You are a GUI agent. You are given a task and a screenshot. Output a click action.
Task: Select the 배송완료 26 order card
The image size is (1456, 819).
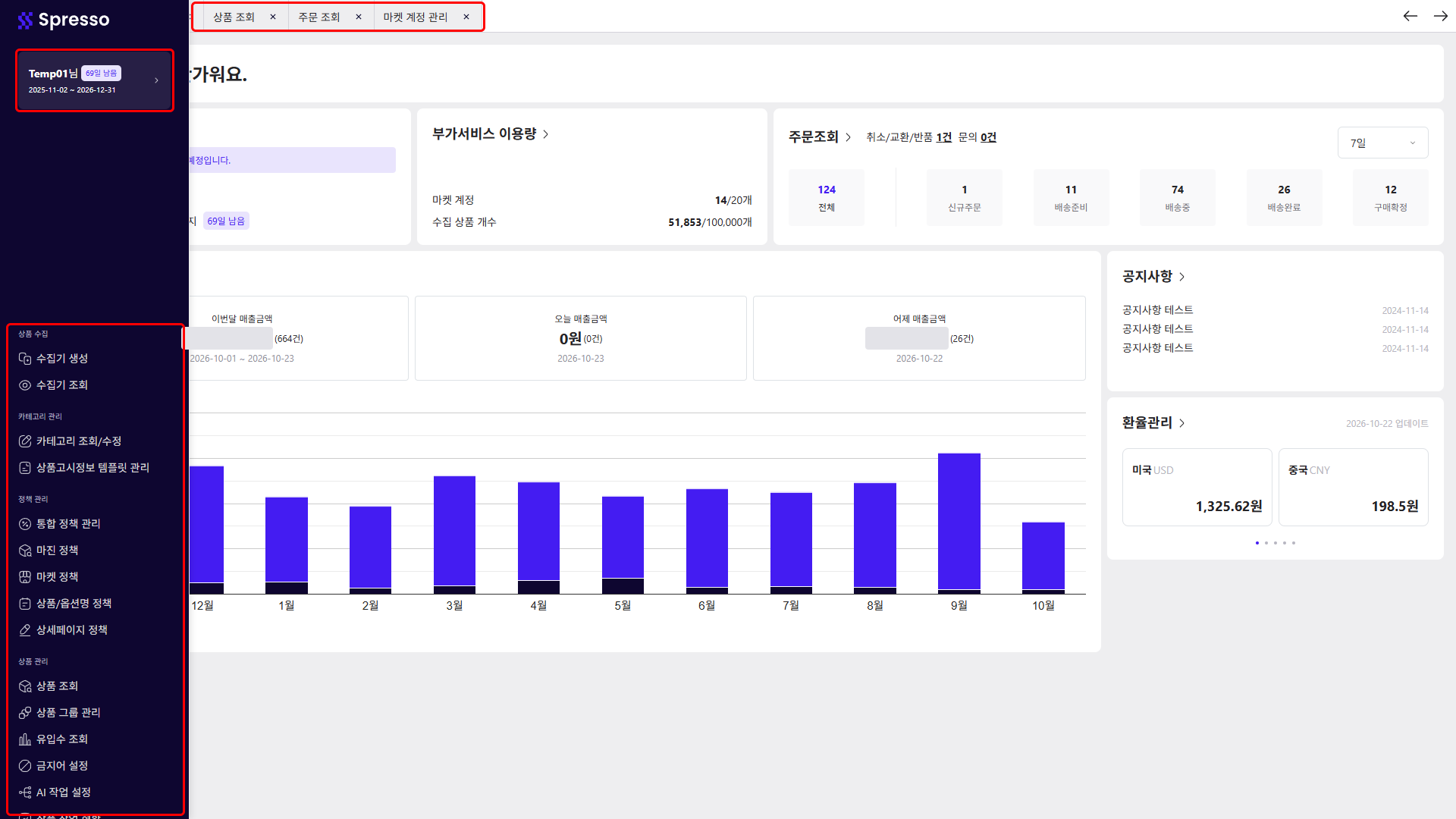(x=1284, y=198)
